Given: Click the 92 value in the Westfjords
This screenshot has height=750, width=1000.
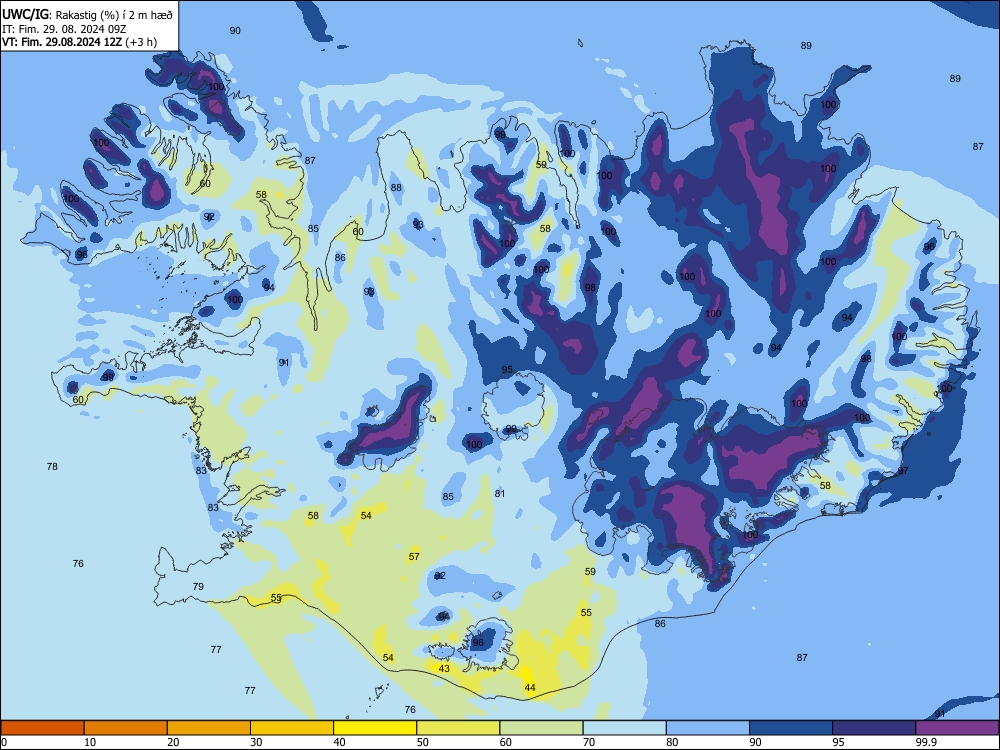Looking at the screenshot, I should click(x=209, y=217).
